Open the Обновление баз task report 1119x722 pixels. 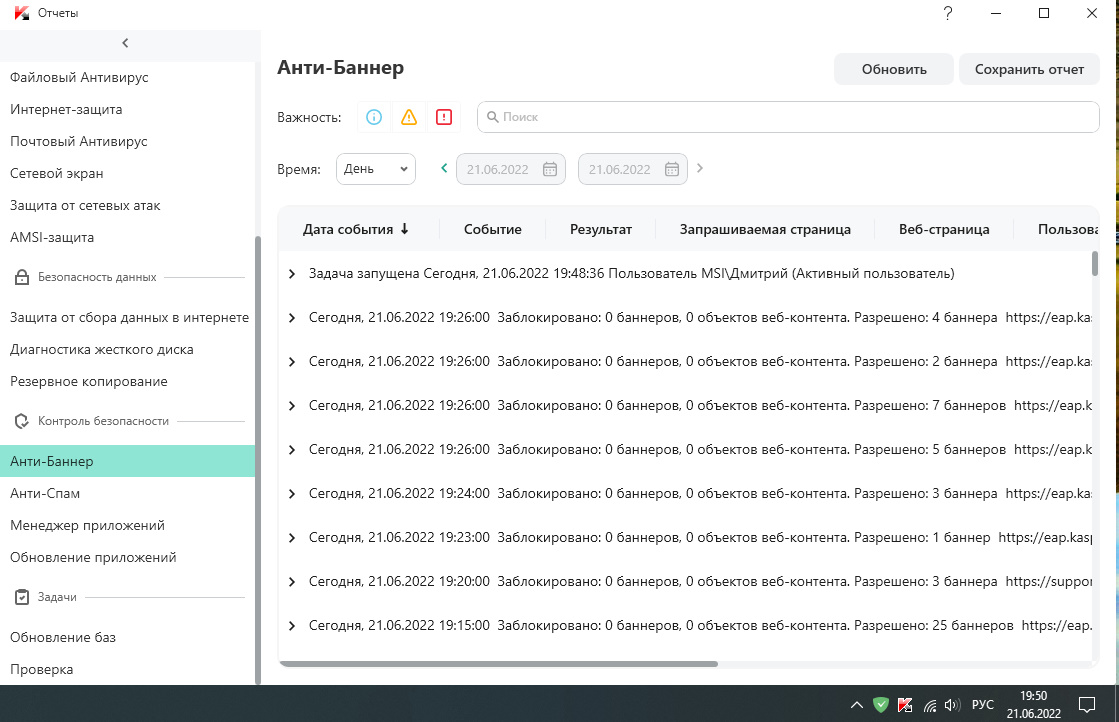point(63,637)
